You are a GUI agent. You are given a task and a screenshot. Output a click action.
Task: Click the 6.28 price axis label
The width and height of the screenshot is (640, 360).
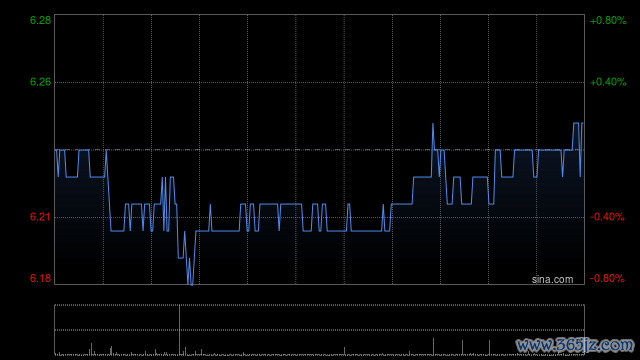(40, 20)
